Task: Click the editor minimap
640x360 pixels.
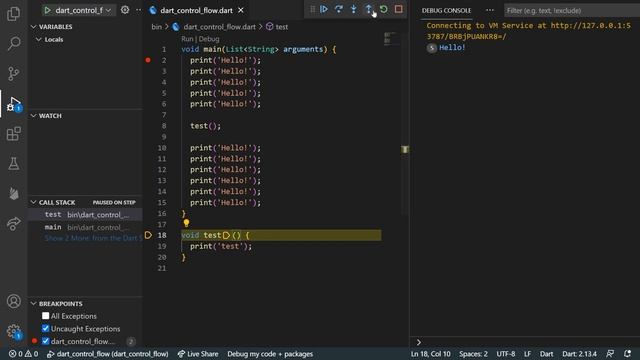Action: tap(392, 39)
